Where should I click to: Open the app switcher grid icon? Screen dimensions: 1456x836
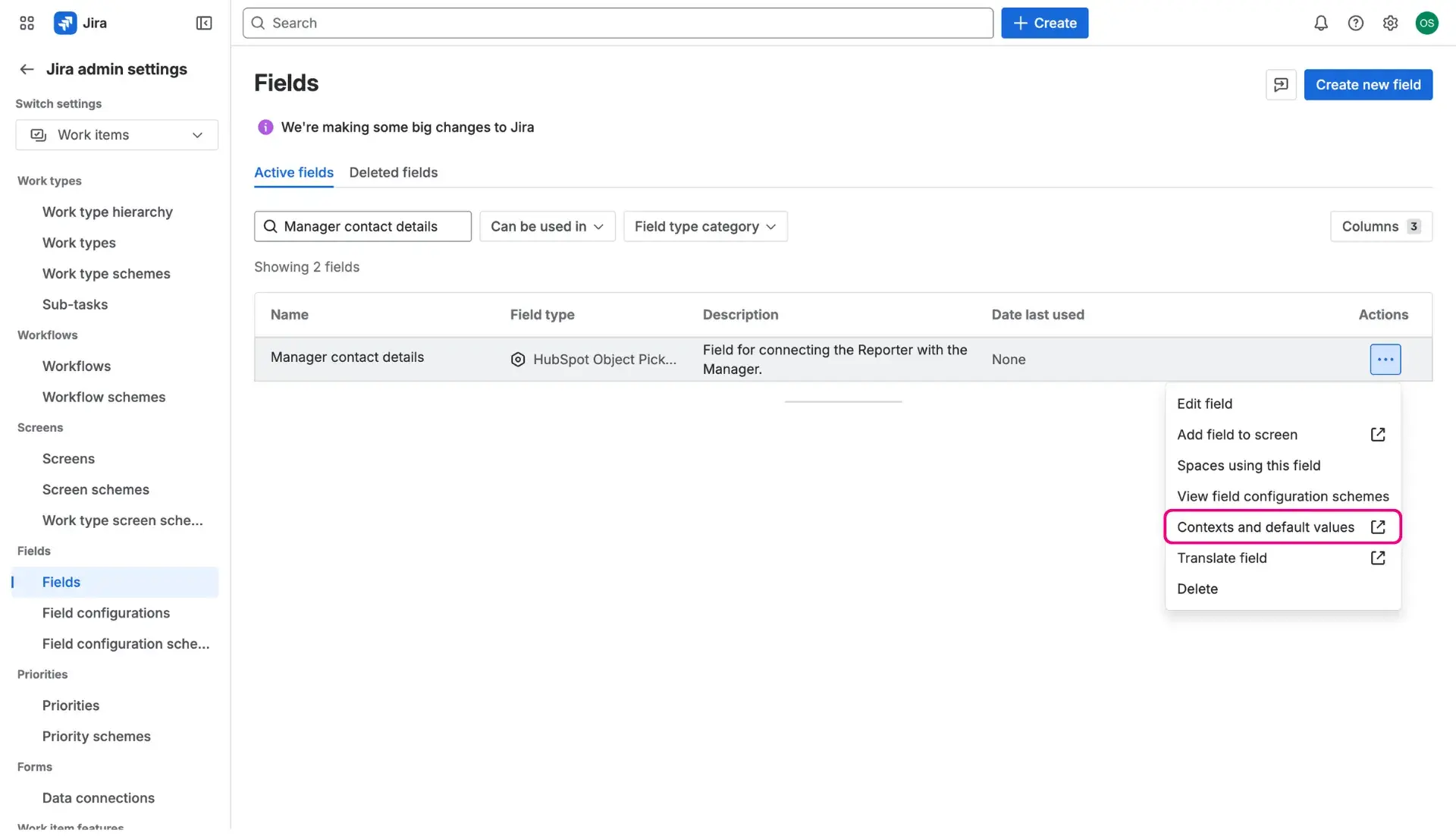pyautogui.click(x=26, y=23)
